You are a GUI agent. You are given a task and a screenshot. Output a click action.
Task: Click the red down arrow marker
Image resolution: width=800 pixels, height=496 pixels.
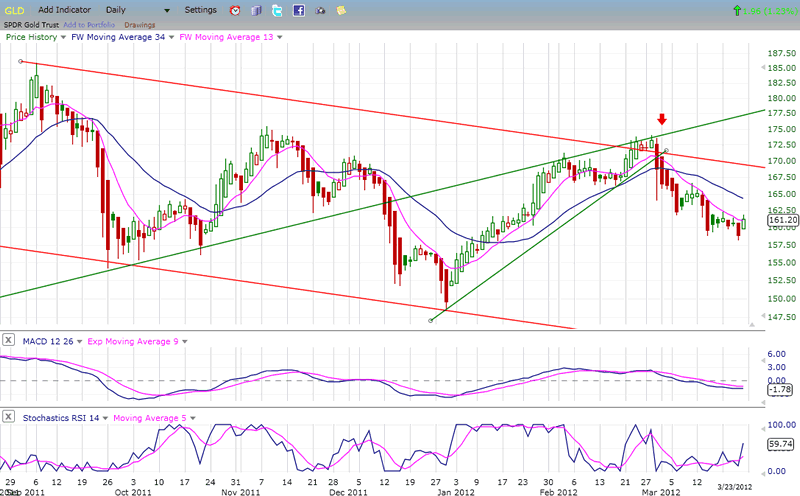pos(661,119)
